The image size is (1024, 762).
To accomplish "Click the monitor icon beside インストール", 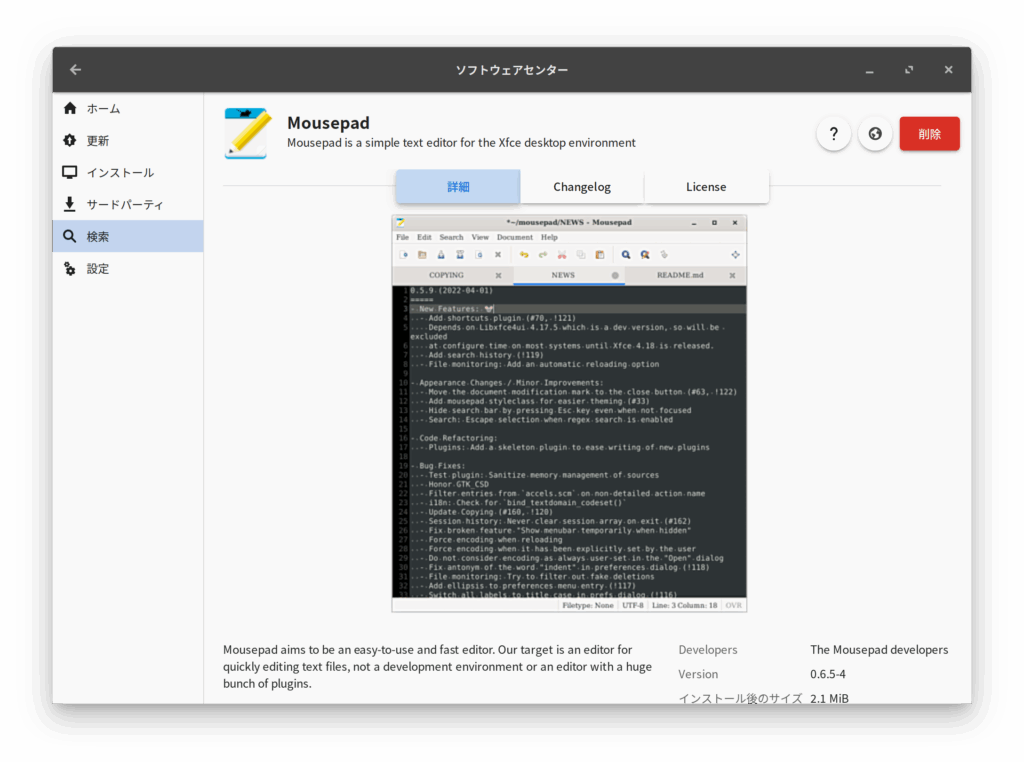I will pyautogui.click(x=70, y=172).
